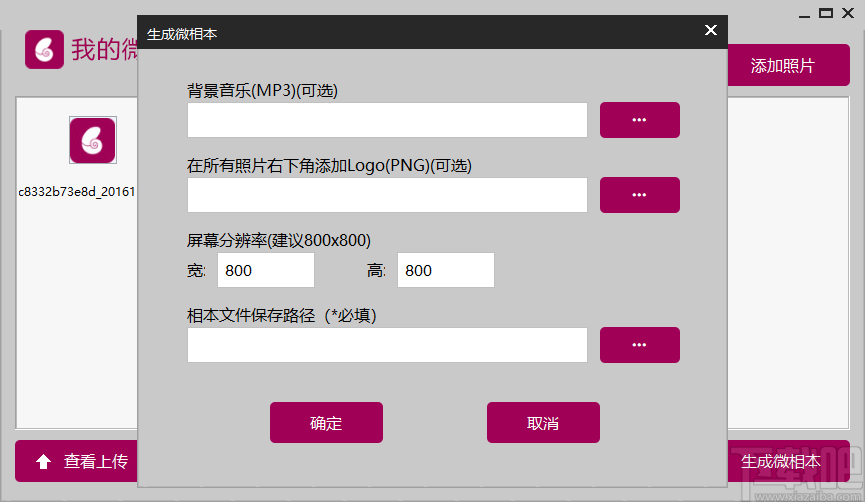Browse for PNG logo file
Image resolution: width=865 pixels, height=502 pixels.
coord(639,195)
